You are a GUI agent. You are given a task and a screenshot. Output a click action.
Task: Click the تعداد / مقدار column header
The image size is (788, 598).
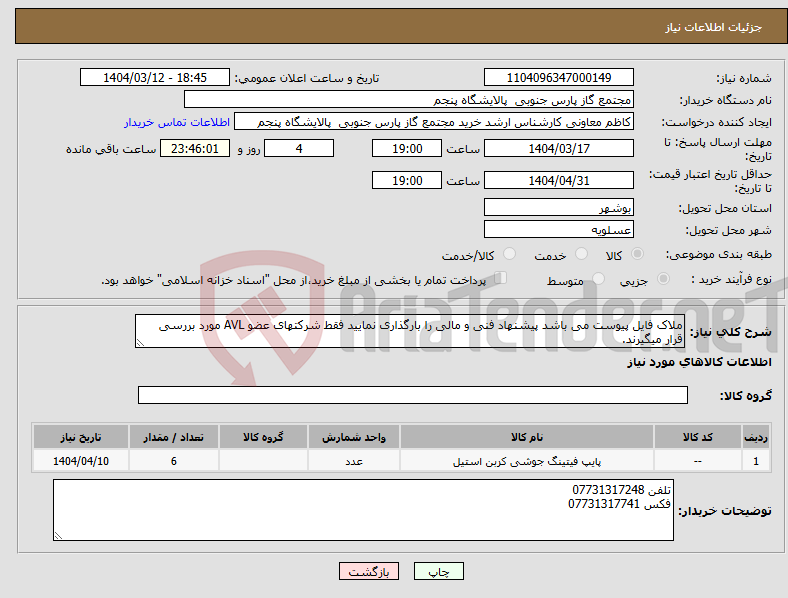(x=173, y=437)
